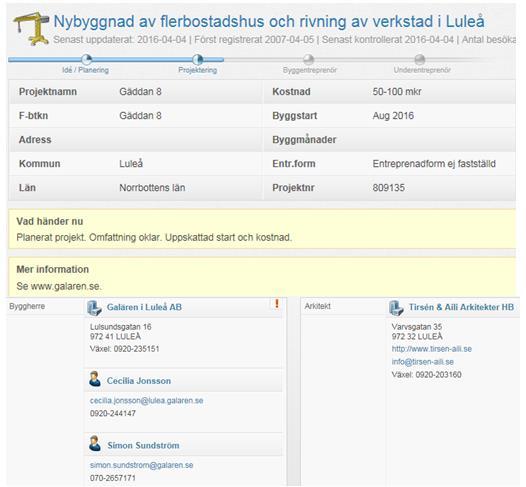Viewport: 526px width, 487px height.
Task: Click the Byggentreprenör stage label
Action: [x=310, y=70]
